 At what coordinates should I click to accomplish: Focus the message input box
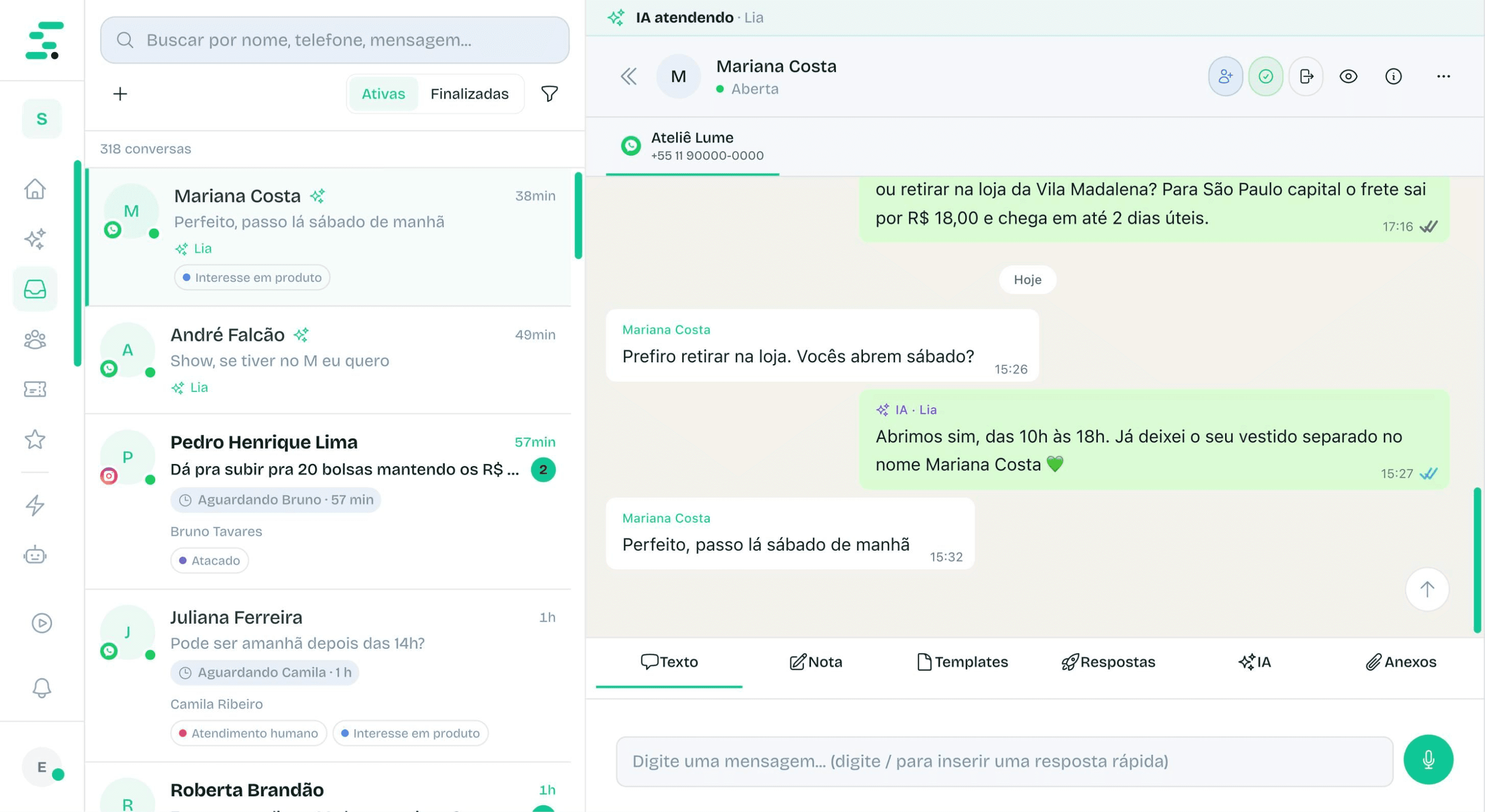point(1005,761)
